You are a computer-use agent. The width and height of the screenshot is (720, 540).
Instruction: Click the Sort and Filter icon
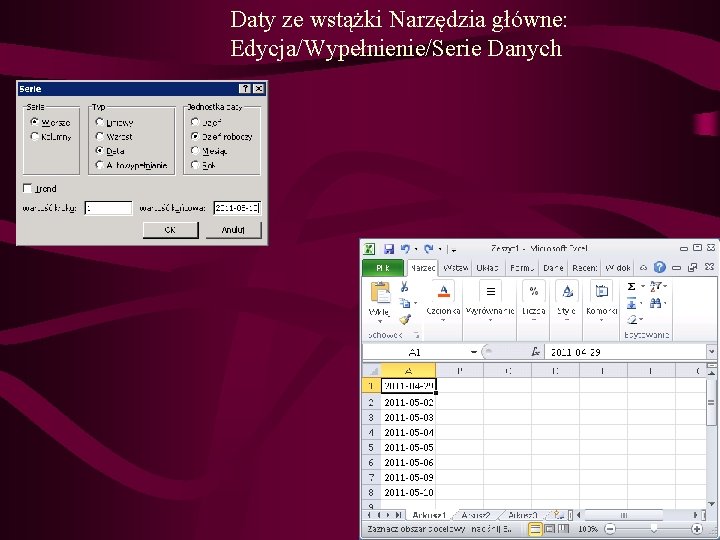coord(655,286)
